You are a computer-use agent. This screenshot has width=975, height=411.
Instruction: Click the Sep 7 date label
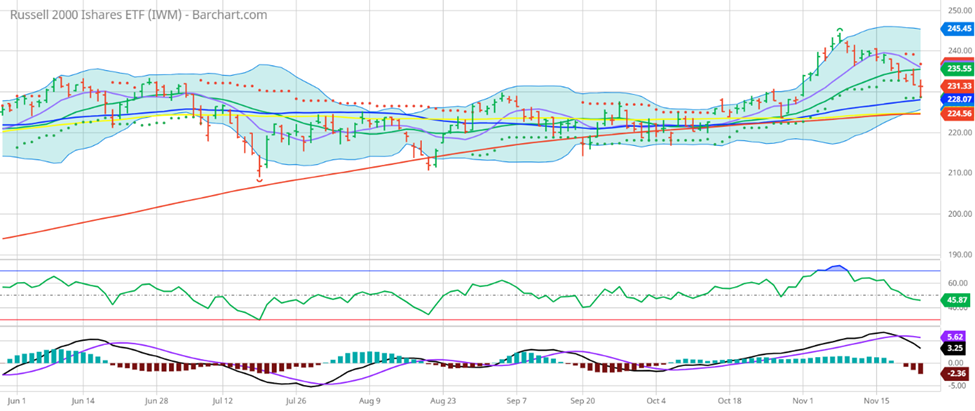click(517, 402)
